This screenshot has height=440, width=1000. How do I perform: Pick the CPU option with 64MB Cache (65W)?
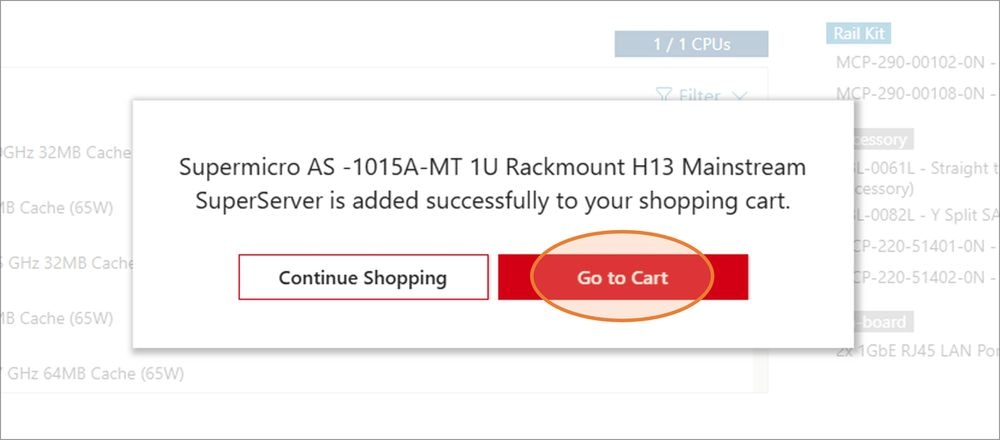tap(92, 373)
